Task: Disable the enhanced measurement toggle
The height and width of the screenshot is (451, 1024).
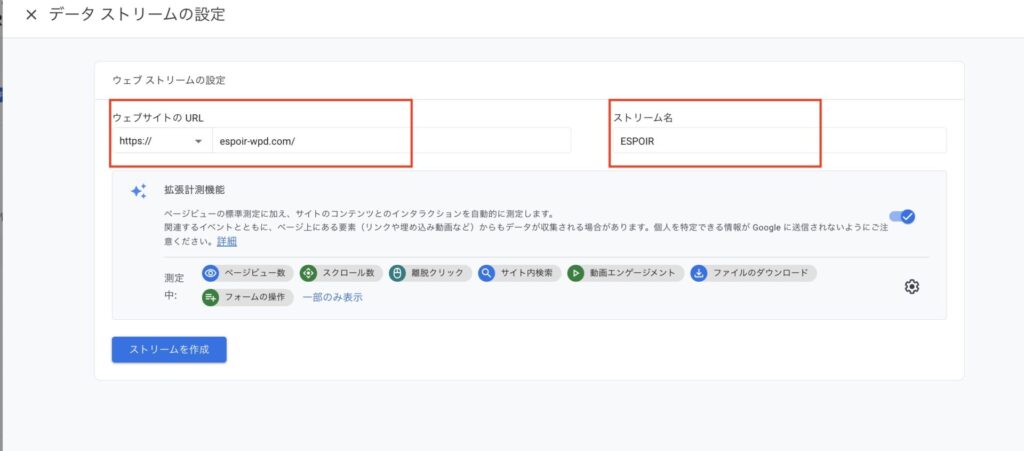Action: click(903, 217)
